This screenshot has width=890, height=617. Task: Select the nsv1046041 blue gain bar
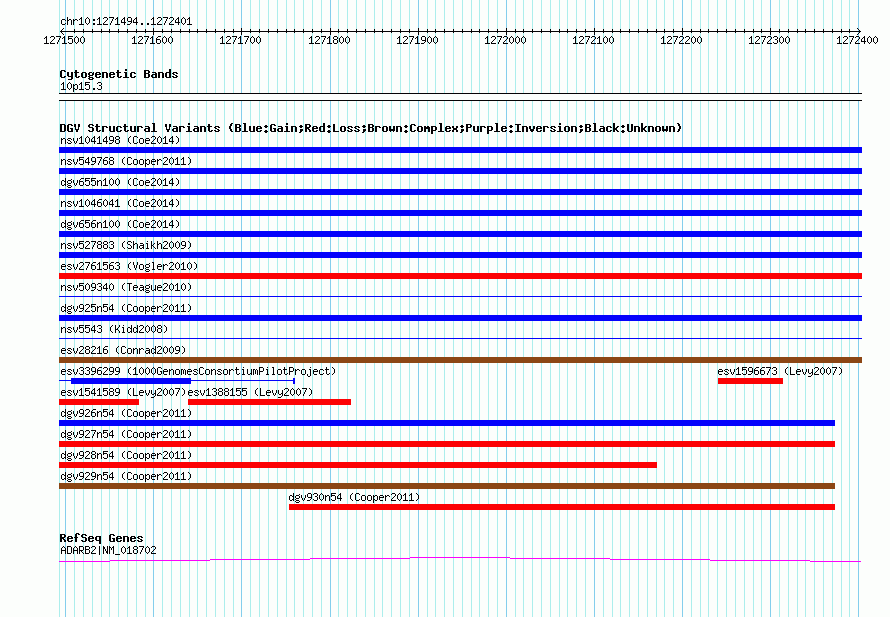click(460, 213)
